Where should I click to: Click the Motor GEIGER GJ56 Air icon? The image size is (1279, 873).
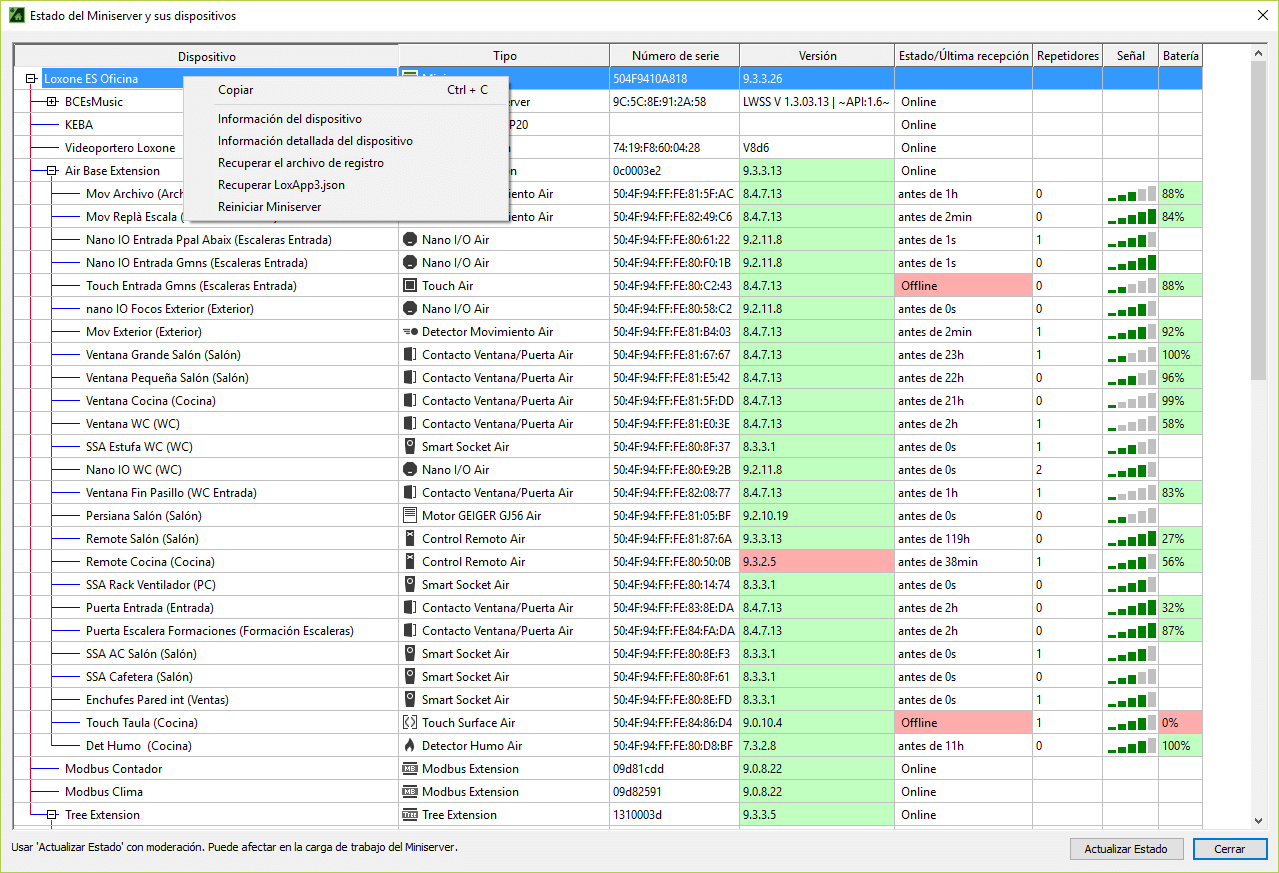pyautogui.click(x=409, y=516)
